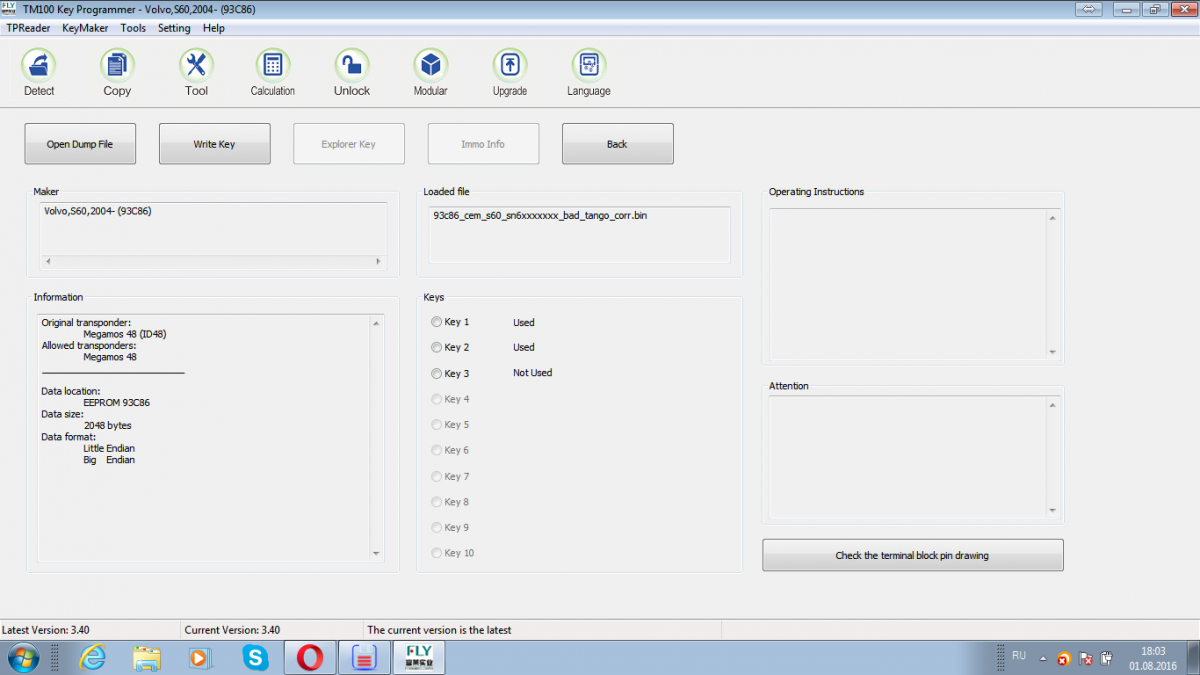This screenshot has width=1200, height=675.
Task: Select the Key 1 radio button
Action: [436, 322]
